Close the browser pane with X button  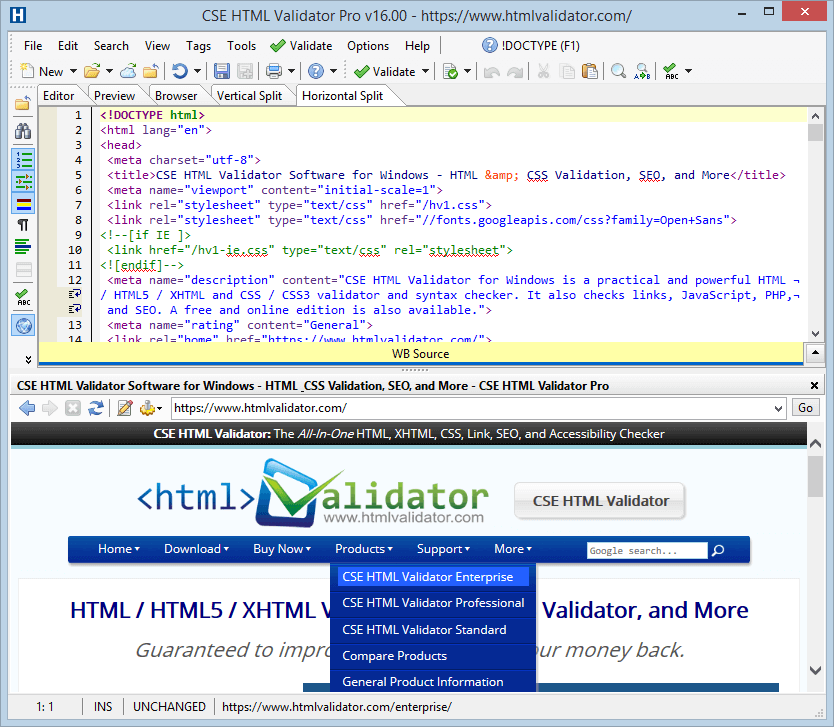click(x=814, y=385)
